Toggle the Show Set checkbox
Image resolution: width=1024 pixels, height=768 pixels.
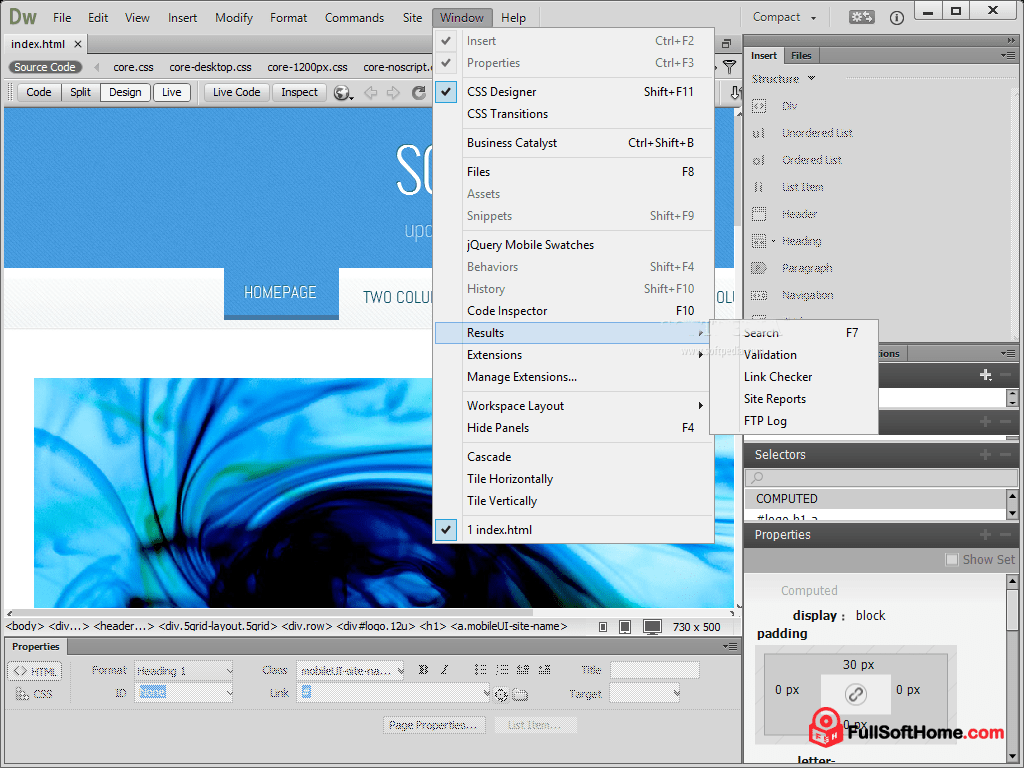(x=952, y=560)
